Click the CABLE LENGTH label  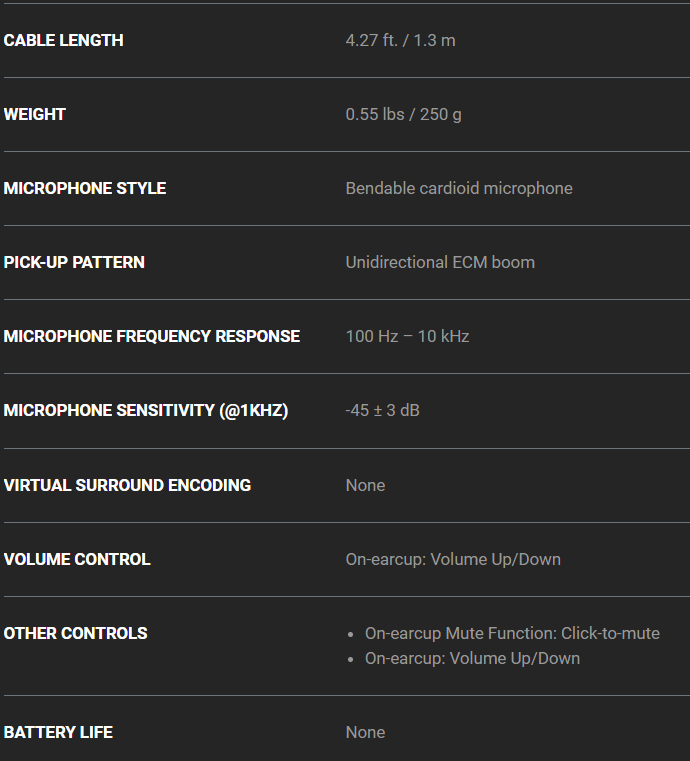64,41
